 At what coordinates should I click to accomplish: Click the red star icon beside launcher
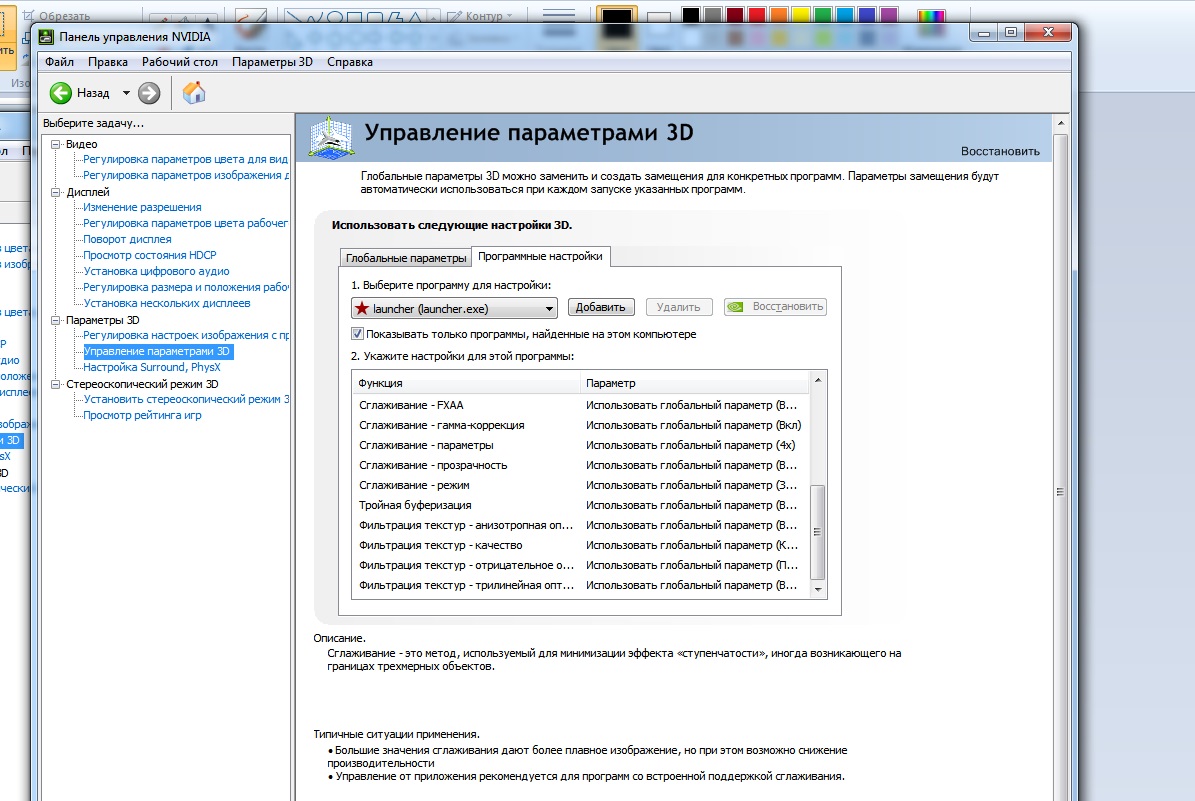point(362,308)
